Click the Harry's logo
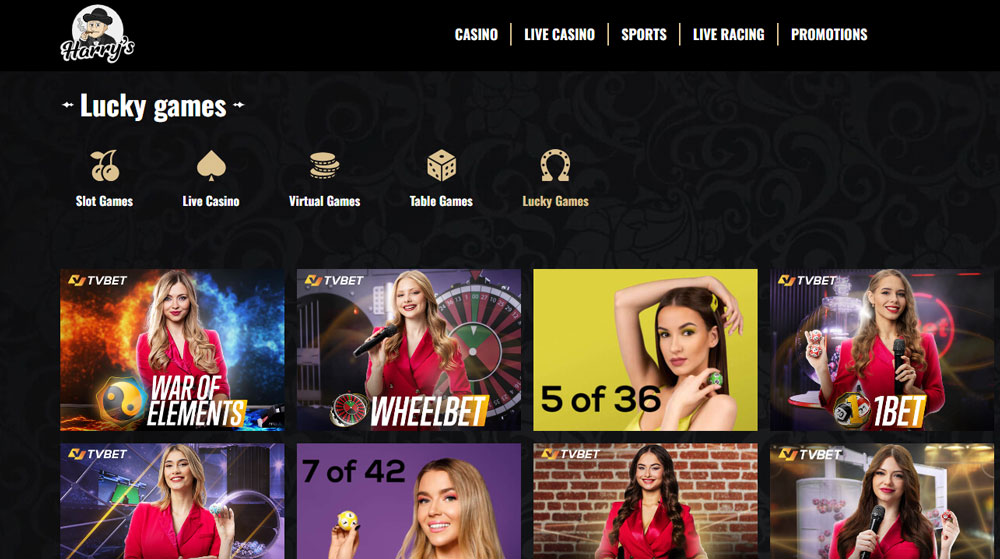Image resolution: width=1000 pixels, height=559 pixels. pyautogui.click(x=98, y=34)
